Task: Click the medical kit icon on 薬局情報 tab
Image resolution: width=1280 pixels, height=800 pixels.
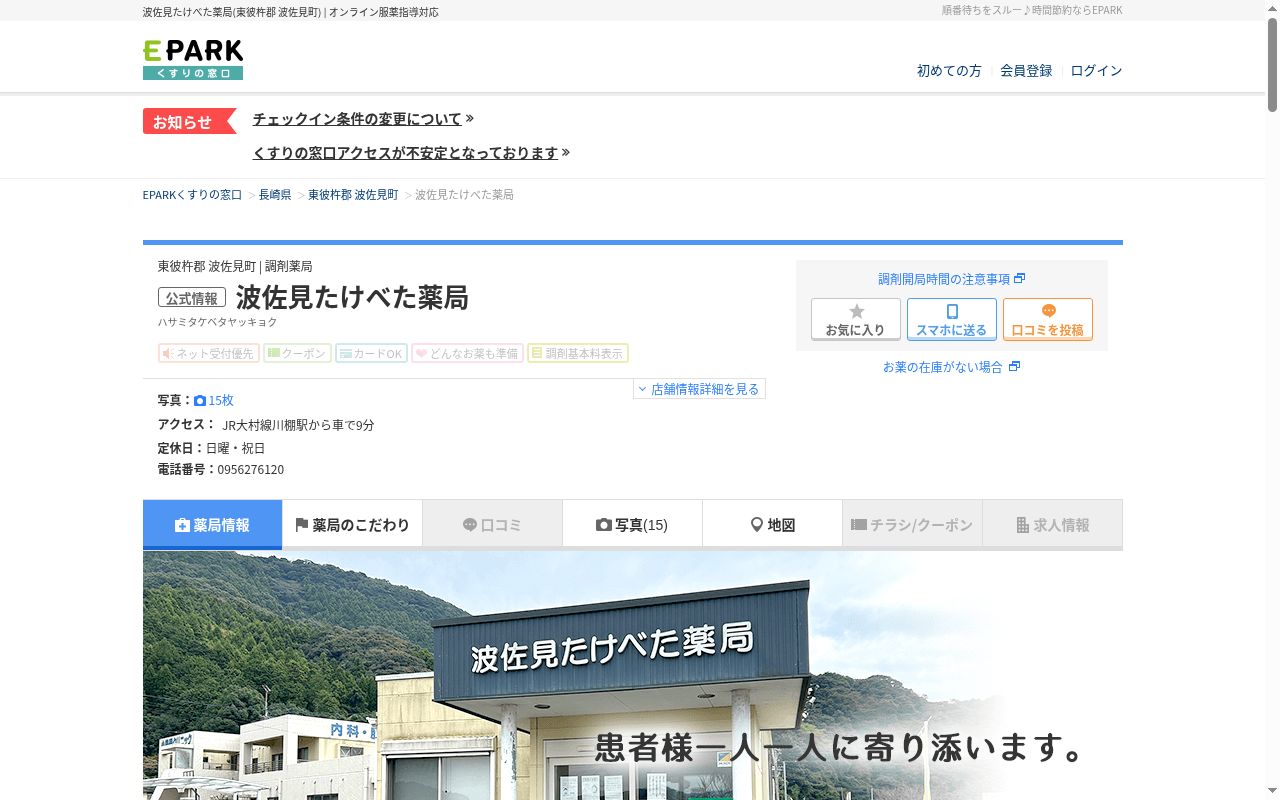Action: [182, 525]
